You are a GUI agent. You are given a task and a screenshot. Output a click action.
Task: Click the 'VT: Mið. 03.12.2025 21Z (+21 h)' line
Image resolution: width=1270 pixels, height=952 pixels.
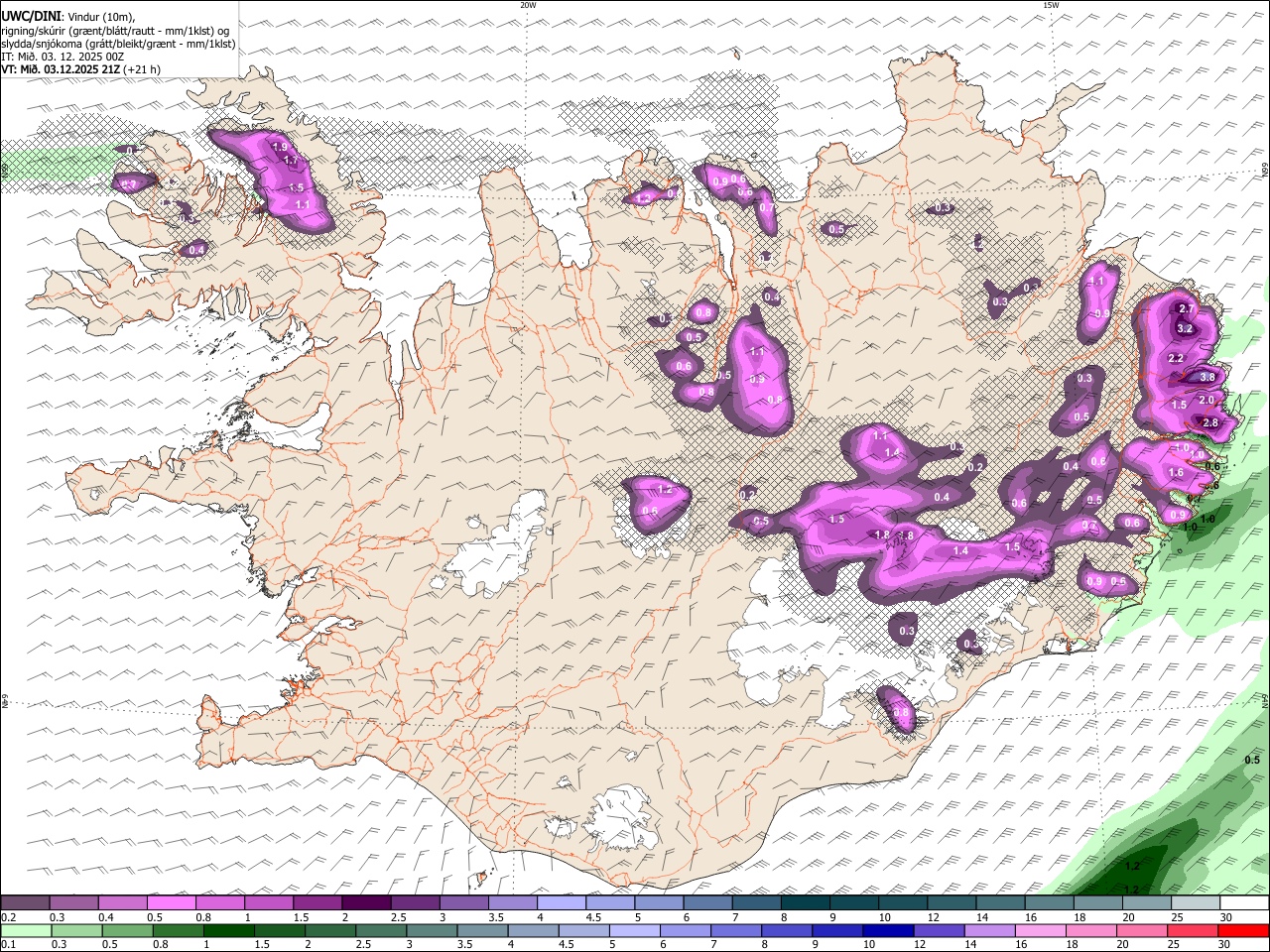pos(80,69)
